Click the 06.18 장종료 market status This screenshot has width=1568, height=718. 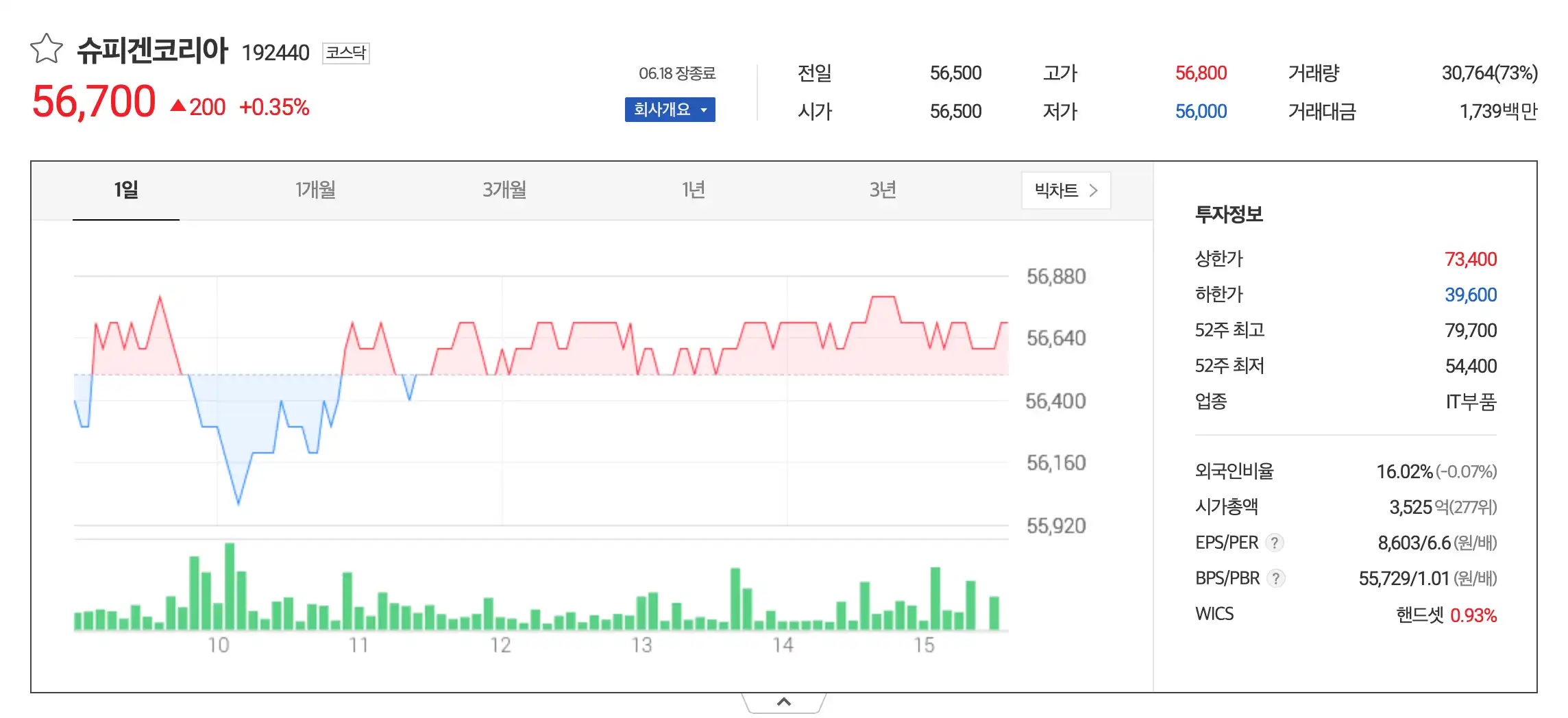coord(677,73)
